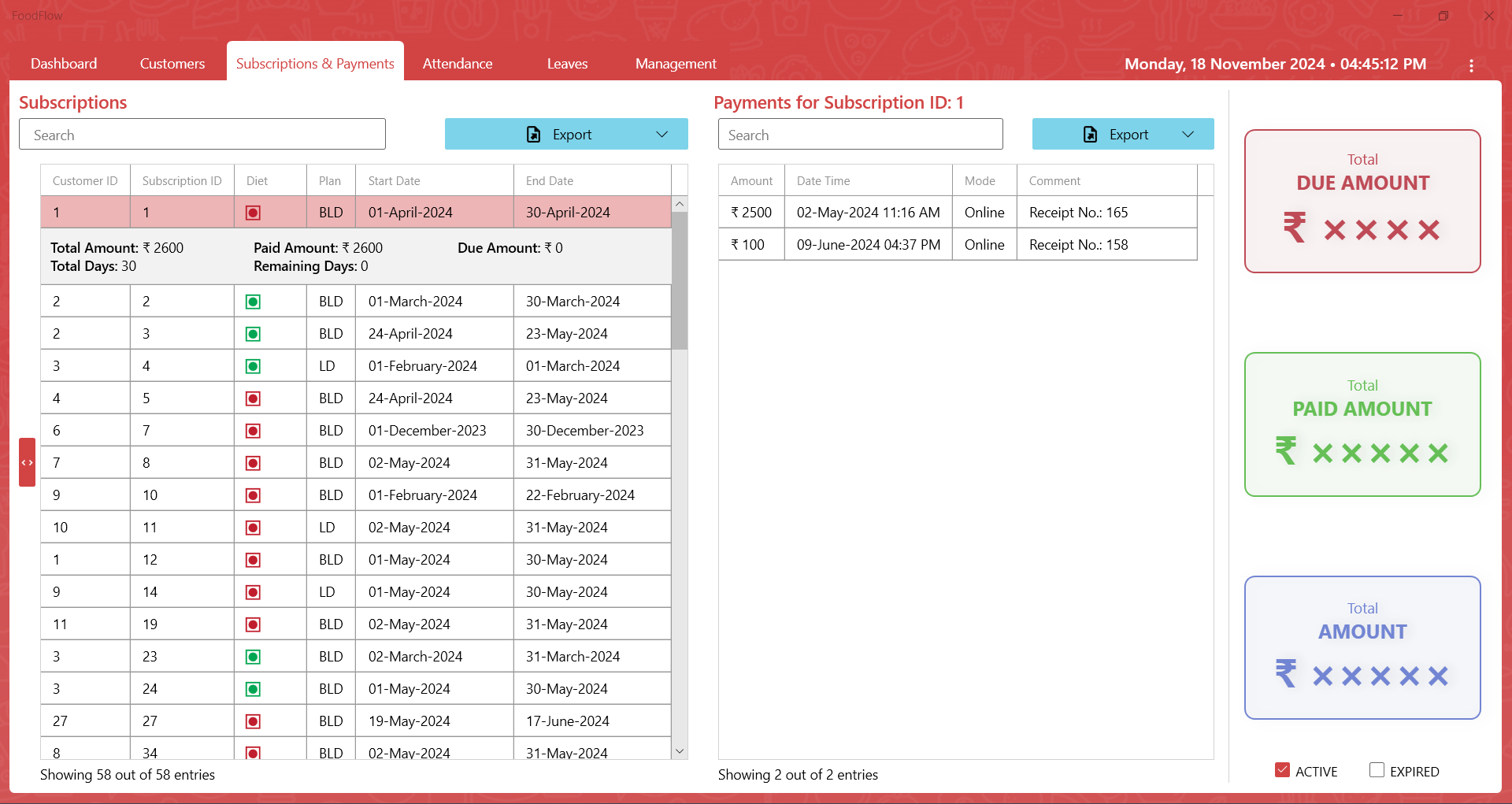Open the Leaves tab
The width and height of the screenshot is (1512, 804).
pyautogui.click(x=568, y=64)
